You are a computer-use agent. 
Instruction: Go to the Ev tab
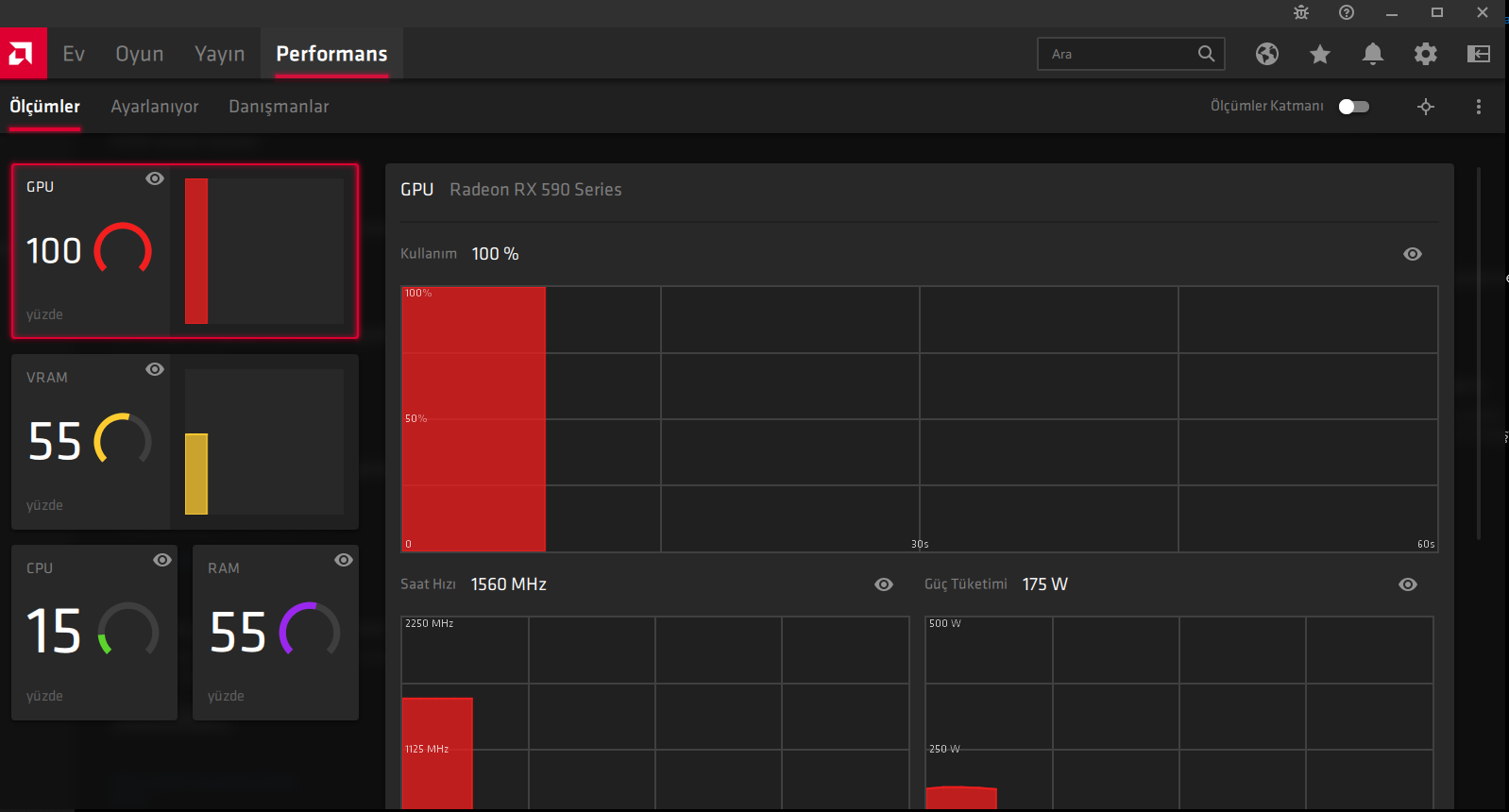pyautogui.click(x=74, y=54)
